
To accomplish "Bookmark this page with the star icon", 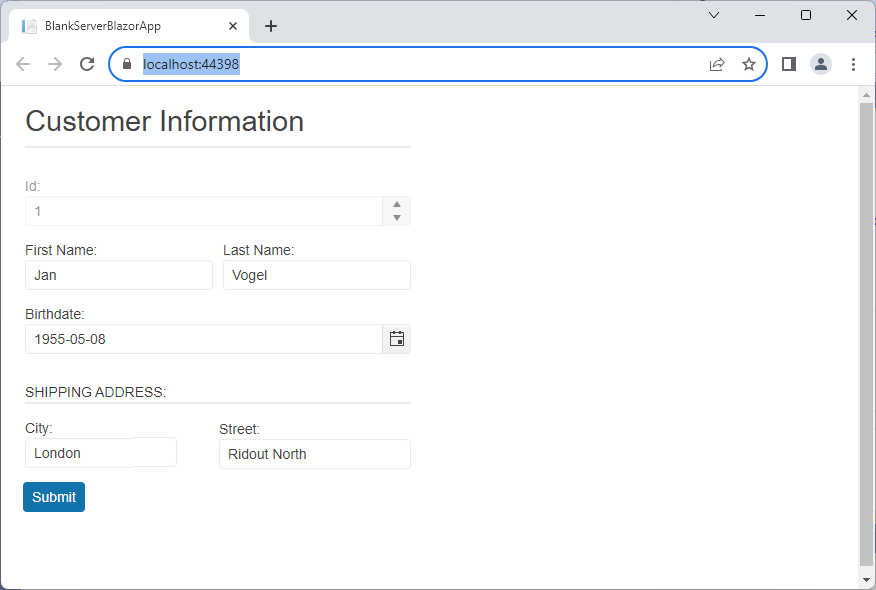I will coord(749,64).
